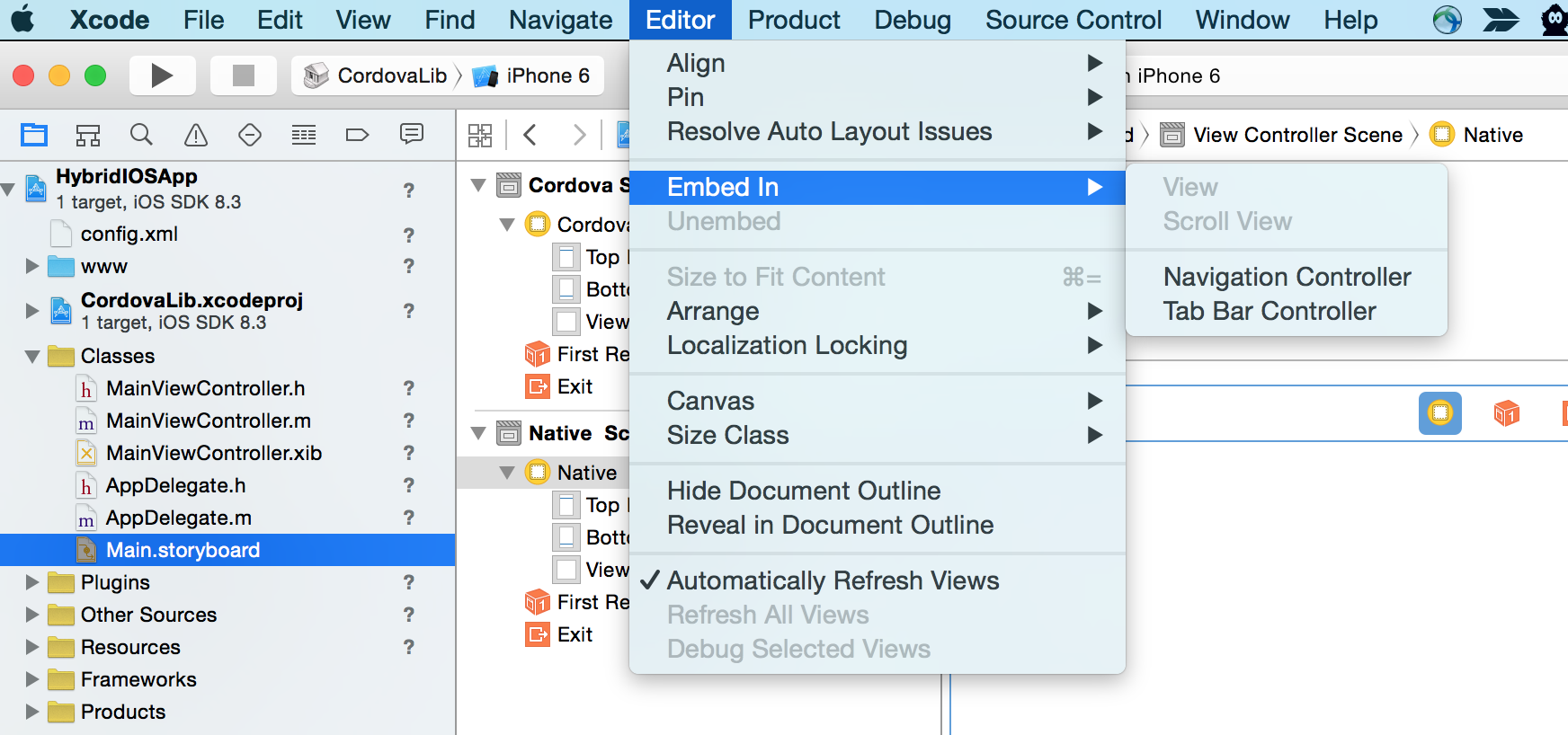The image size is (1568, 735).
Task: Go back in editor history
Action: (530, 135)
